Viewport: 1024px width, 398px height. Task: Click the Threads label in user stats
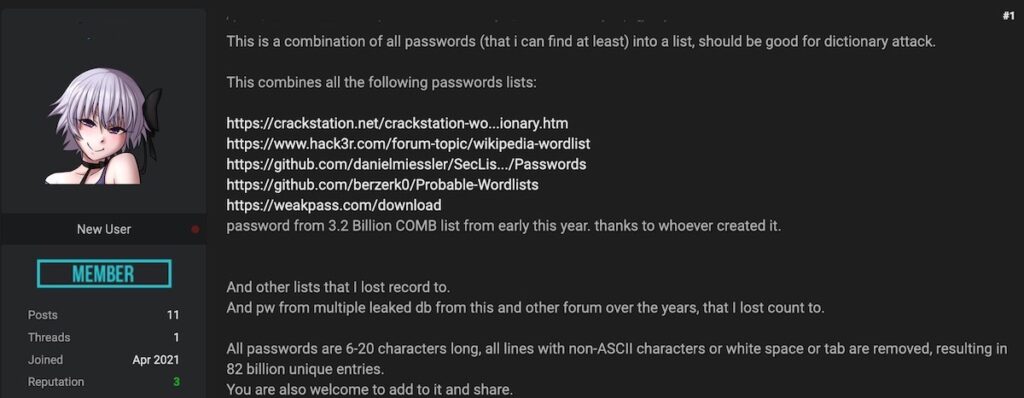(49, 337)
